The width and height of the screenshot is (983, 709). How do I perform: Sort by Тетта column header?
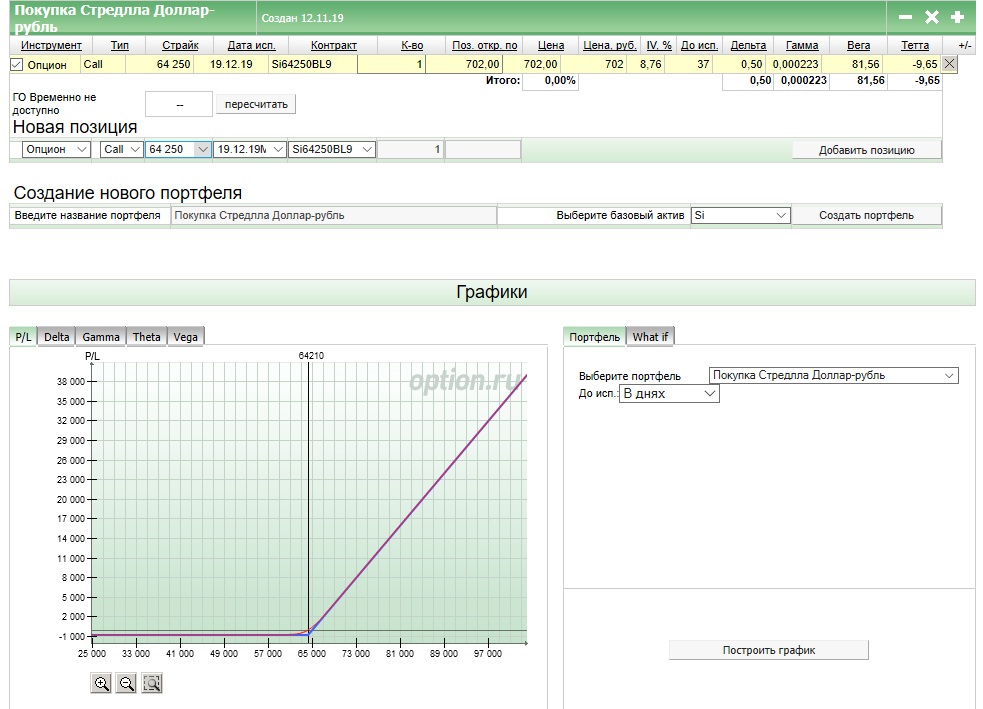[915, 45]
